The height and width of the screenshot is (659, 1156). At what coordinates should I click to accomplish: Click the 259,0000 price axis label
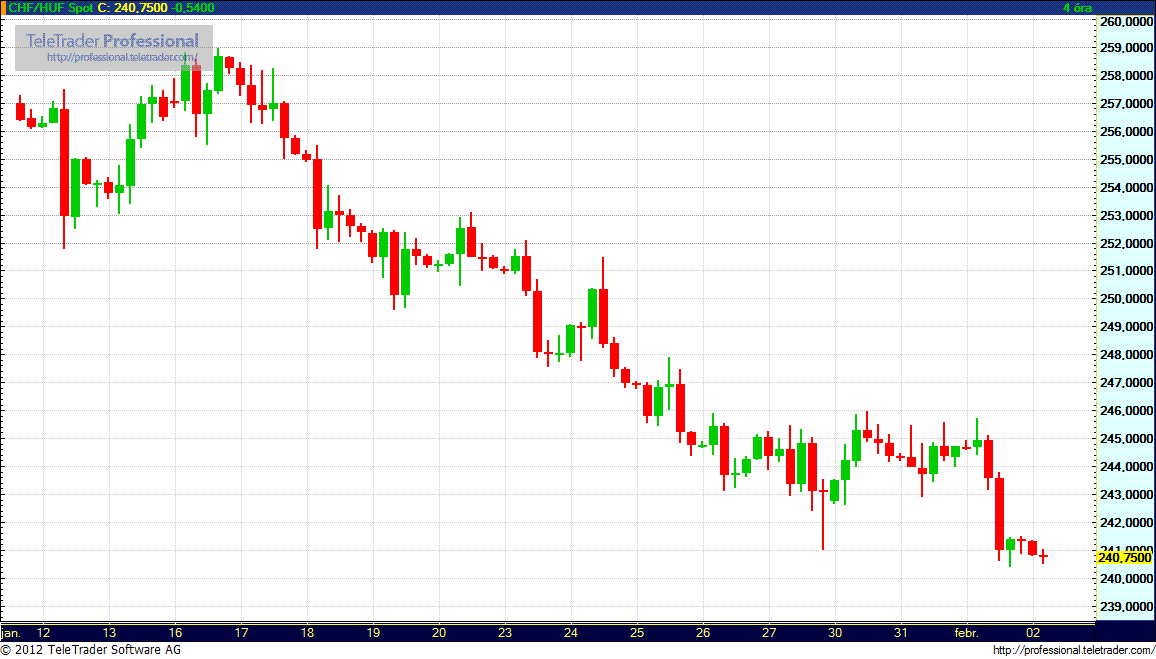coord(1127,48)
